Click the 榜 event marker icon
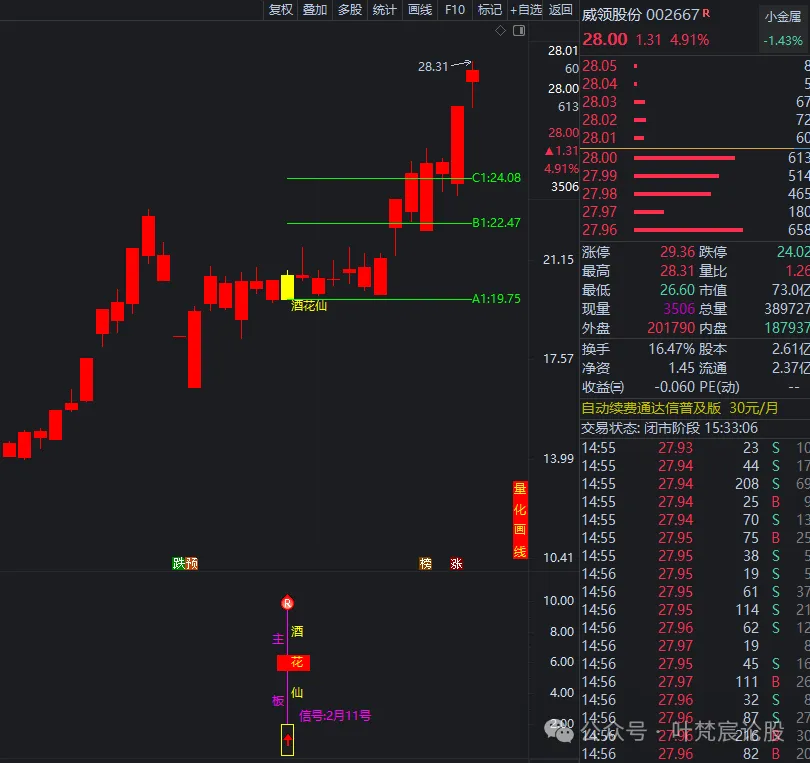The image size is (810, 763). click(425, 564)
